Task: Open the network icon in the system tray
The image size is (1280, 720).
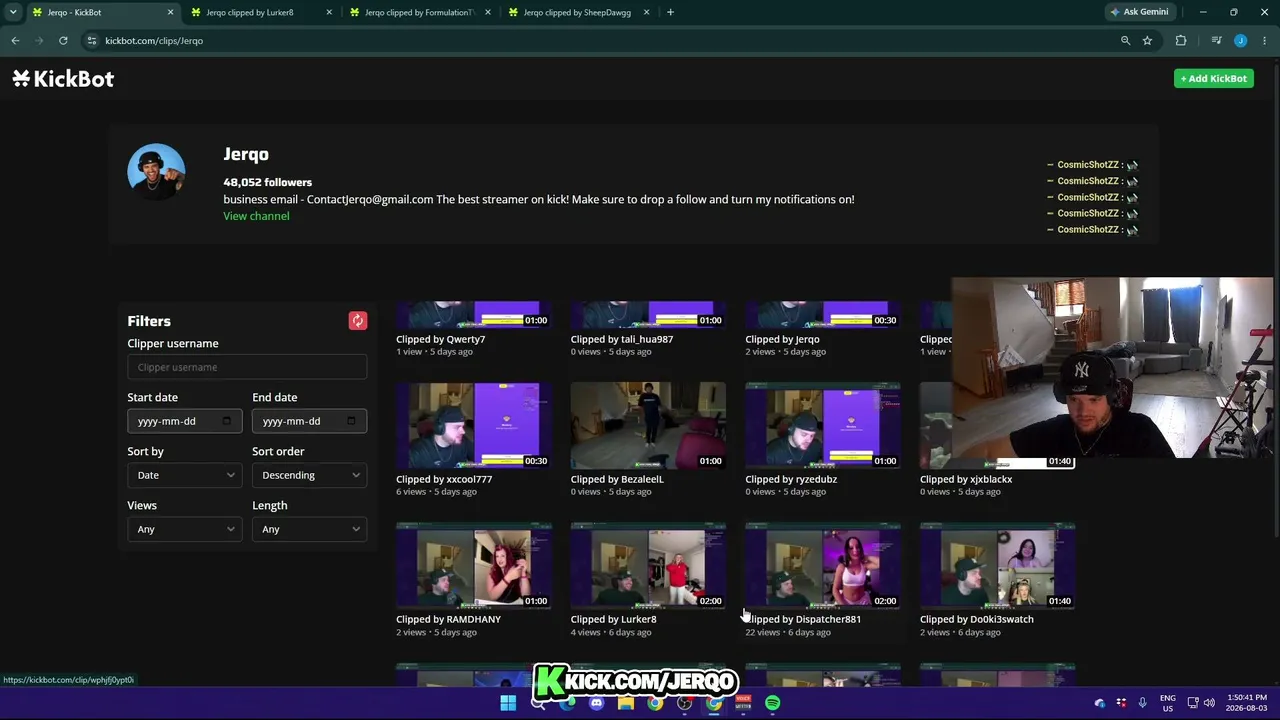Action: click(x=1192, y=703)
